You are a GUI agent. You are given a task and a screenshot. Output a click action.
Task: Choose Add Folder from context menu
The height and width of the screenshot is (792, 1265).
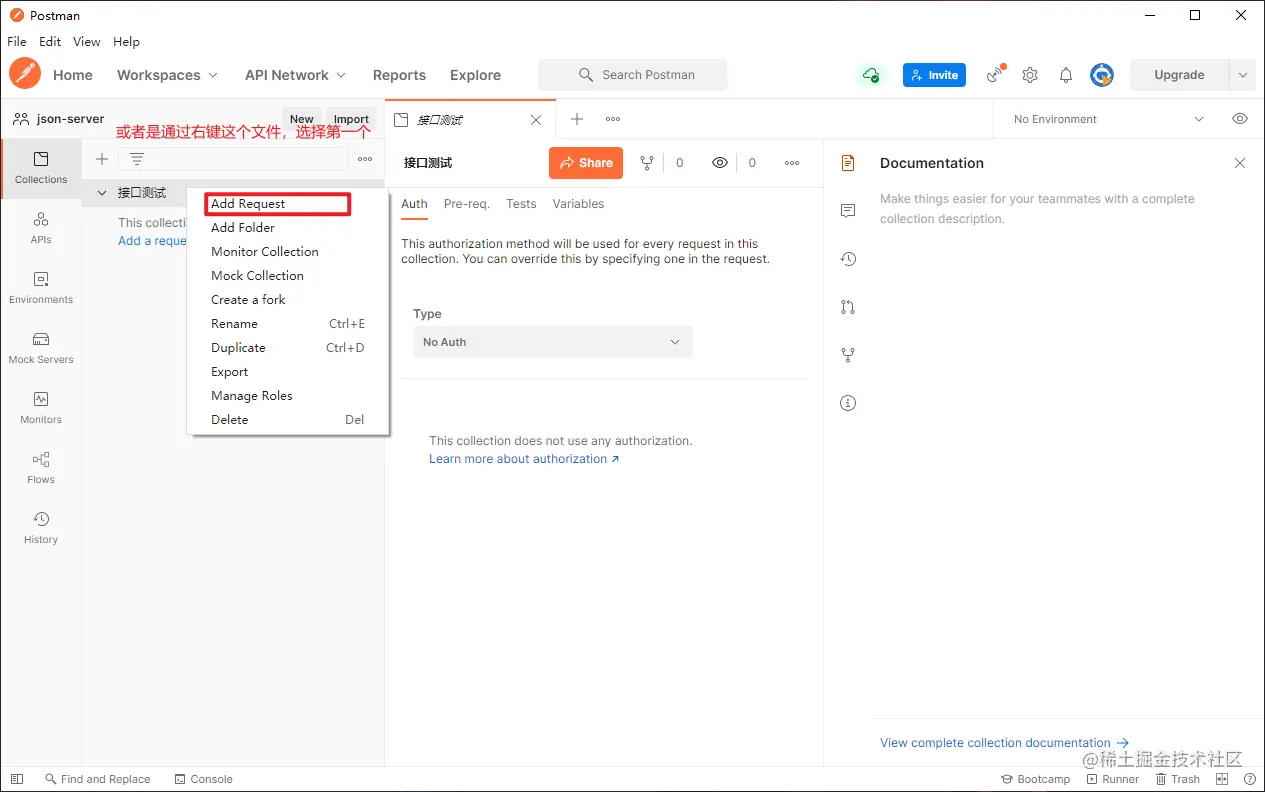(243, 228)
